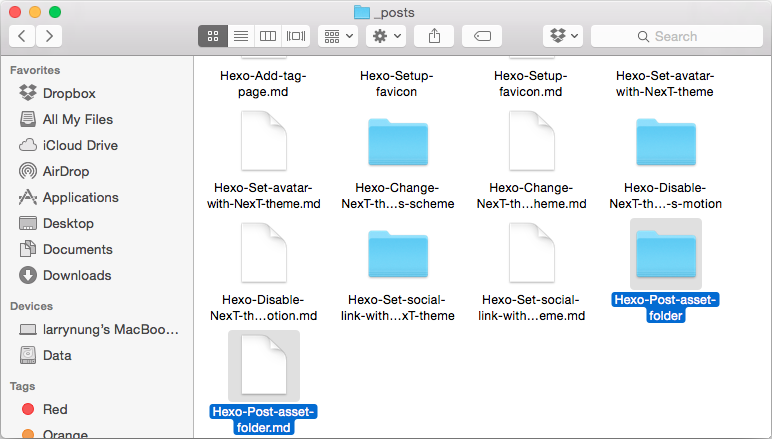Select the highlighted Hexo-Post-asset-folder folder icon
The width and height of the screenshot is (772, 439).
point(666,254)
